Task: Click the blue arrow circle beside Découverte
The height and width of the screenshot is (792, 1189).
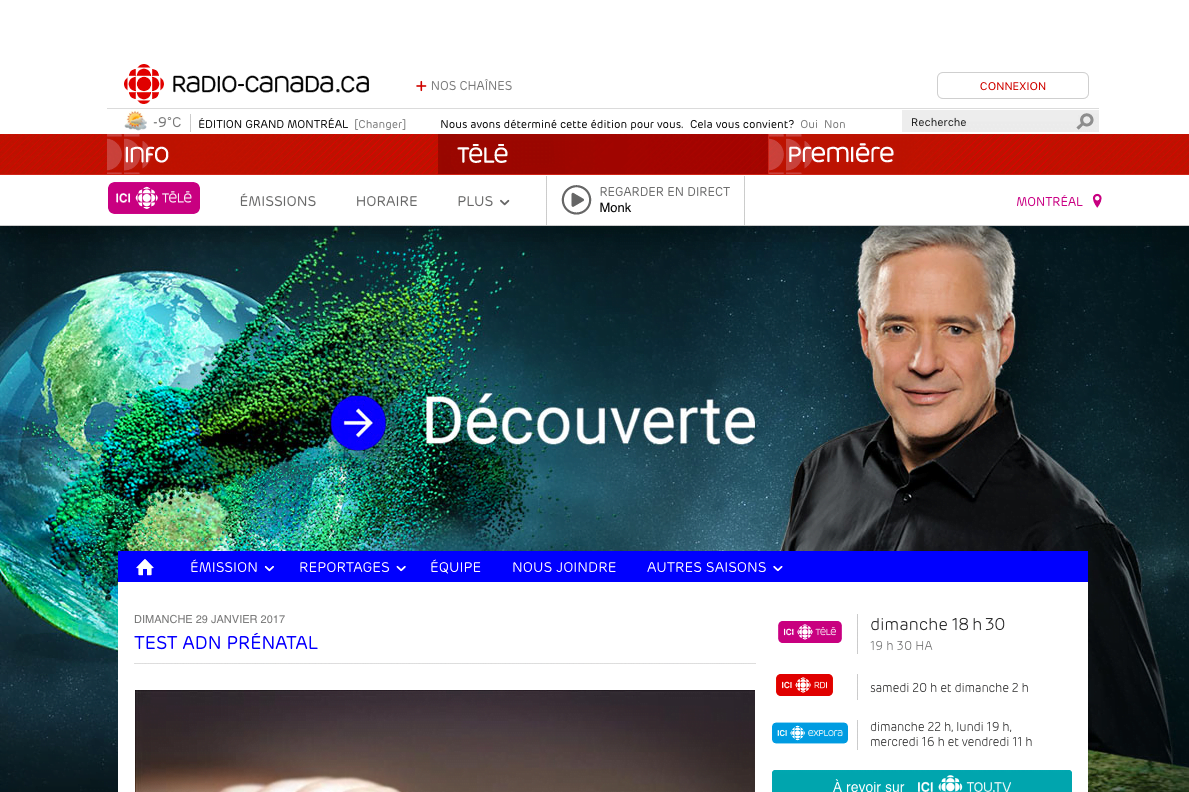Action: (x=359, y=423)
